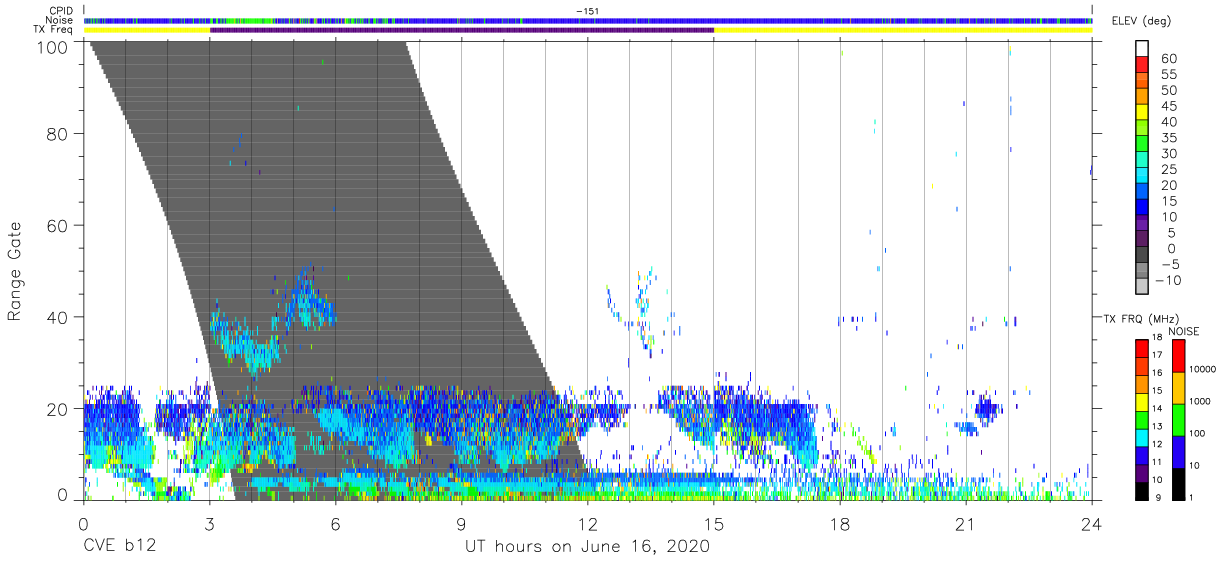Click the x-axis hour label '24'
Screen dimensions: 1228x567
(x=1092, y=523)
